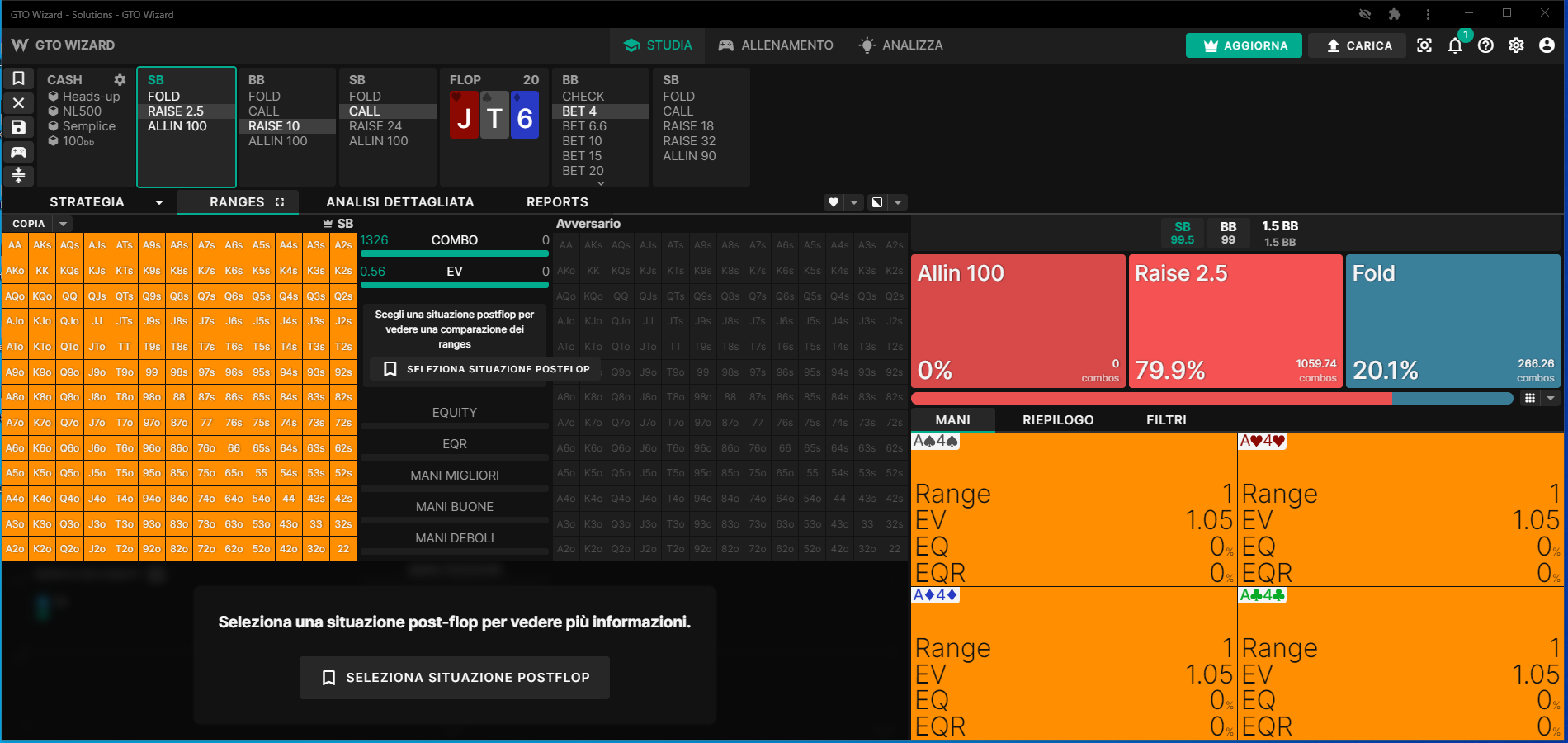Viewport: 1568px width, 743px height.
Task: Open the dropdown next to heart icon
Action: 854,202
